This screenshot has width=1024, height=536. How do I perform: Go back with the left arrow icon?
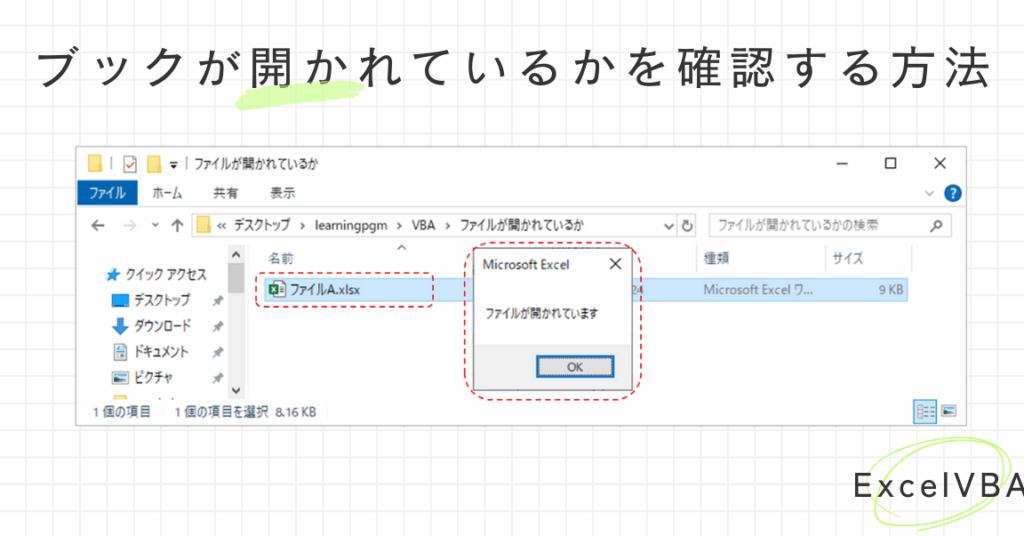98,225
